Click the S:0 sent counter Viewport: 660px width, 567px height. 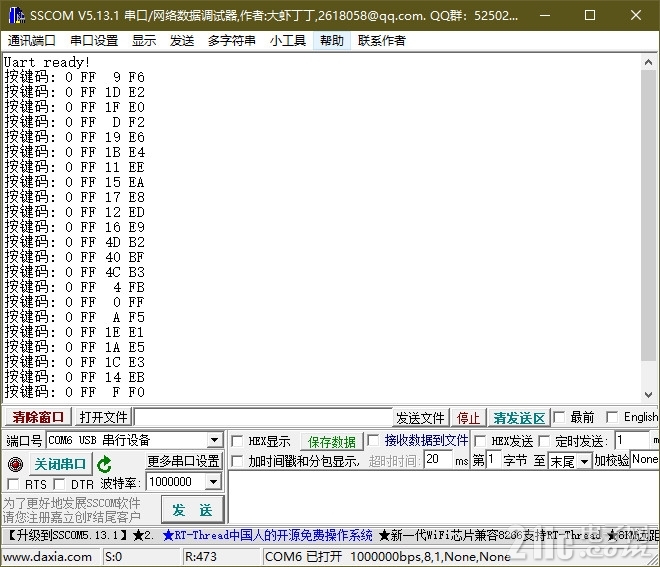pos(114,557)
